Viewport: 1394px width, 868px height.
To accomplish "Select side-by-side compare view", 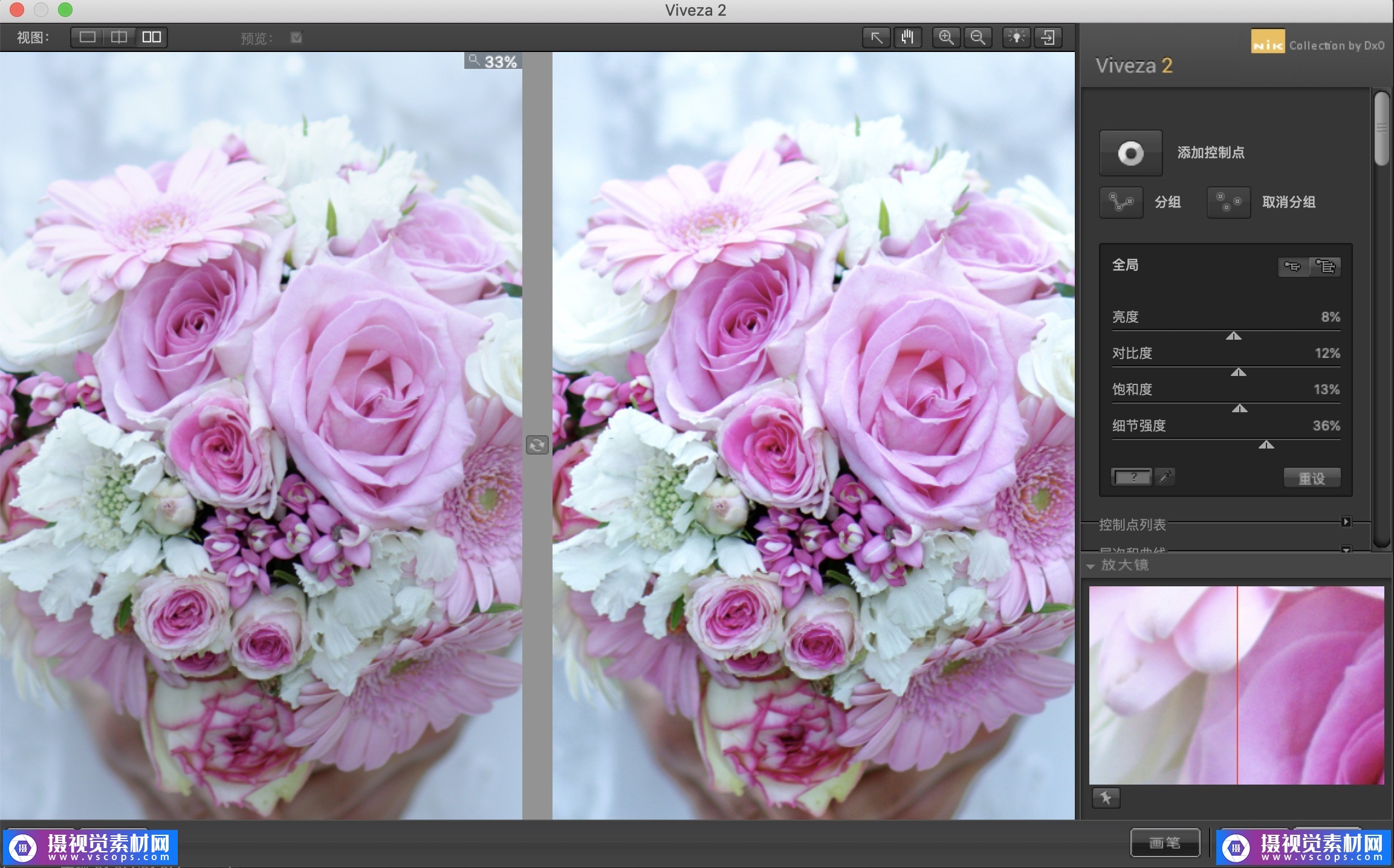I will [151, 37].
